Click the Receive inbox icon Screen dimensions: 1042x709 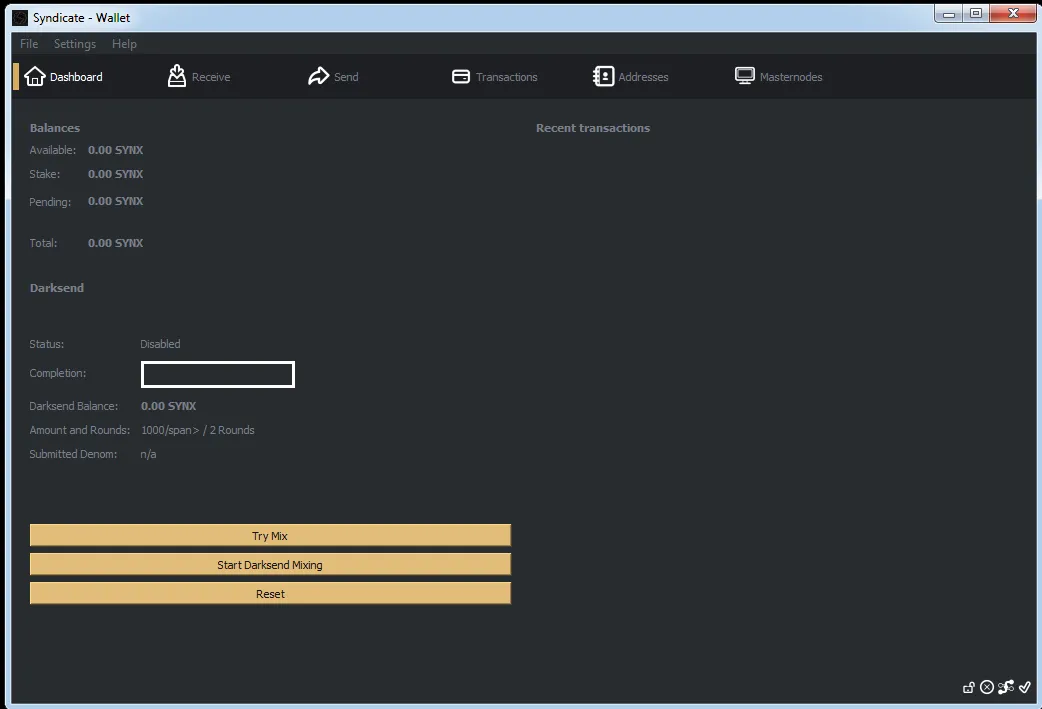[177, 76]
